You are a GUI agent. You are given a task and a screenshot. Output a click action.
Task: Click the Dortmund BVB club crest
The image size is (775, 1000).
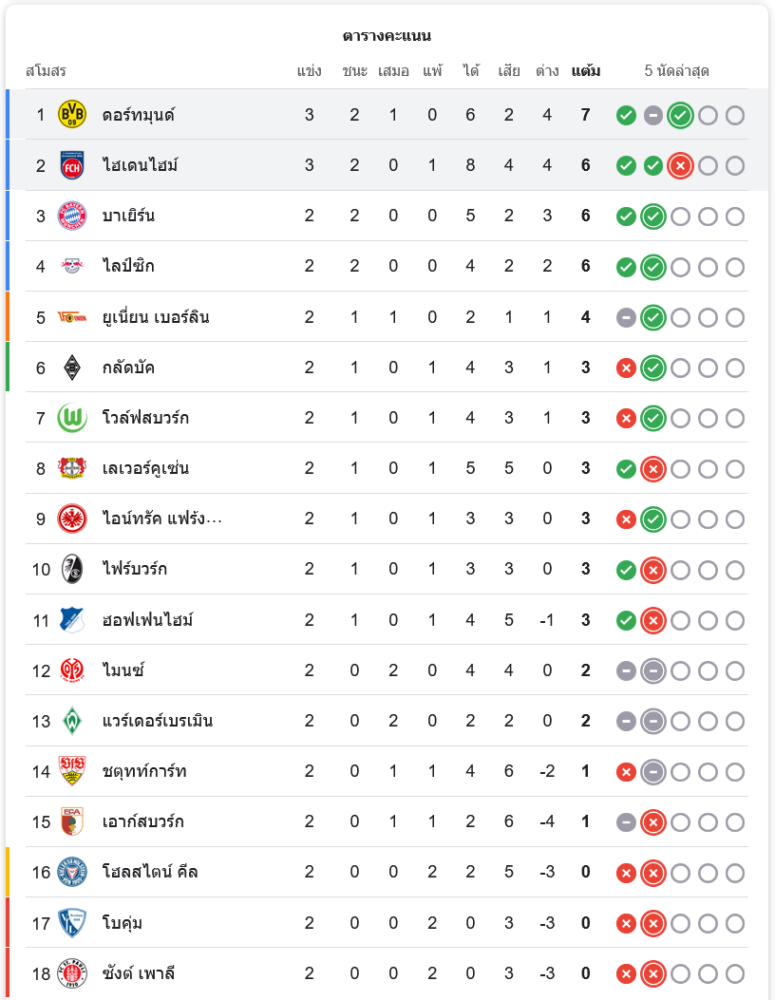click(x=72, y=115)
